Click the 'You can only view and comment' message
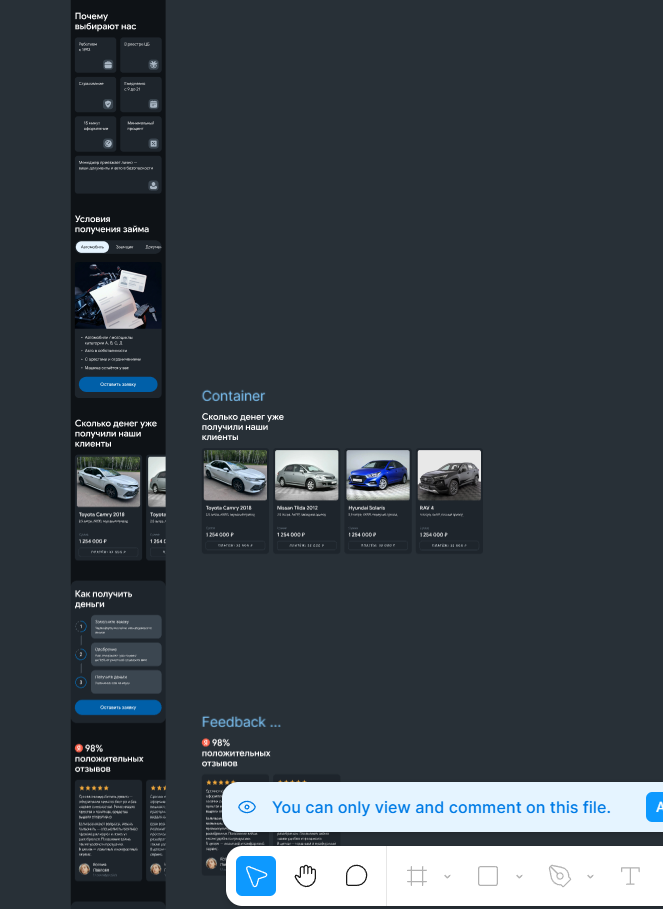 [441, 807]
